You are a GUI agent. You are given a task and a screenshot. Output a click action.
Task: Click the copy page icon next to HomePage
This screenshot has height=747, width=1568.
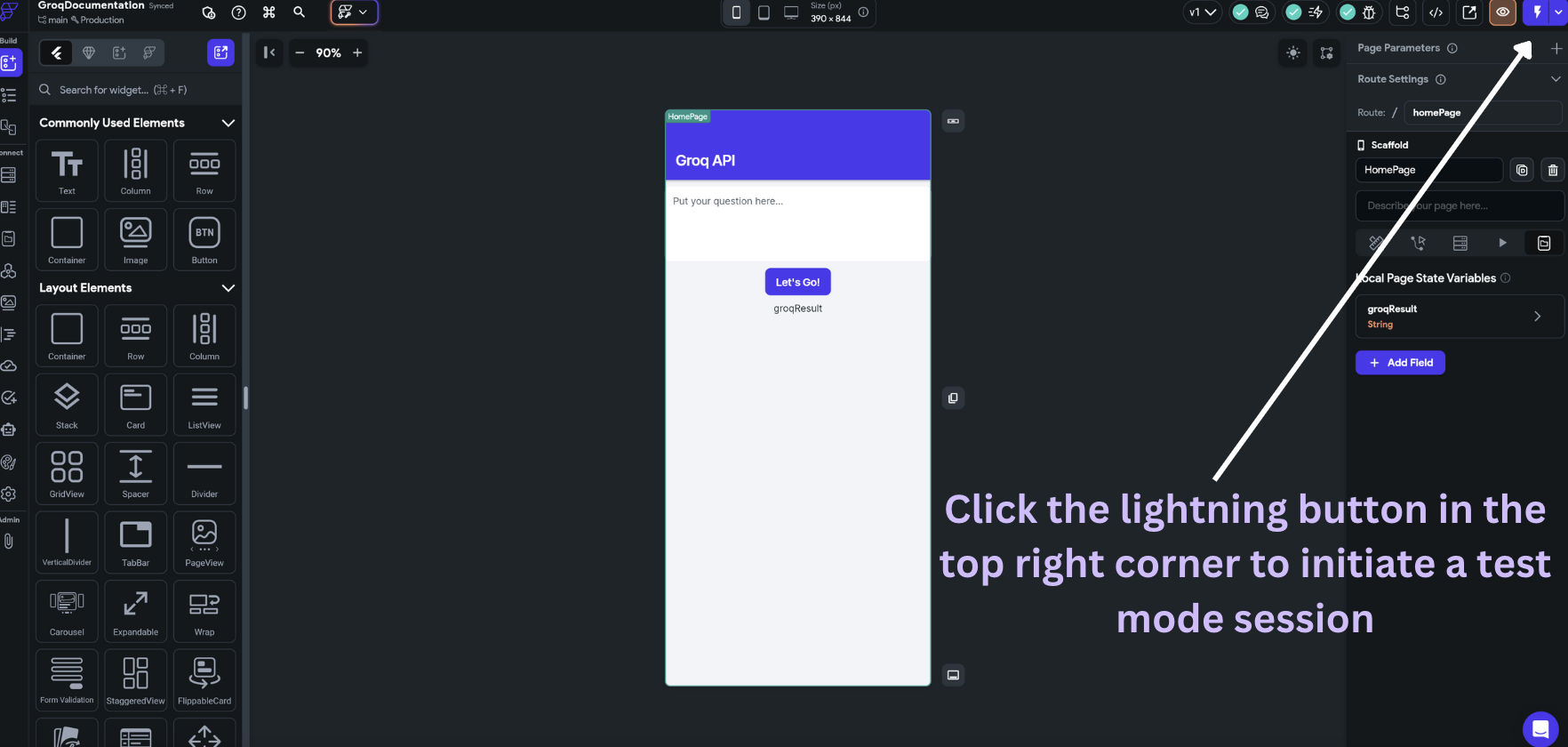pyautogui.click(x=1522, y=170)
